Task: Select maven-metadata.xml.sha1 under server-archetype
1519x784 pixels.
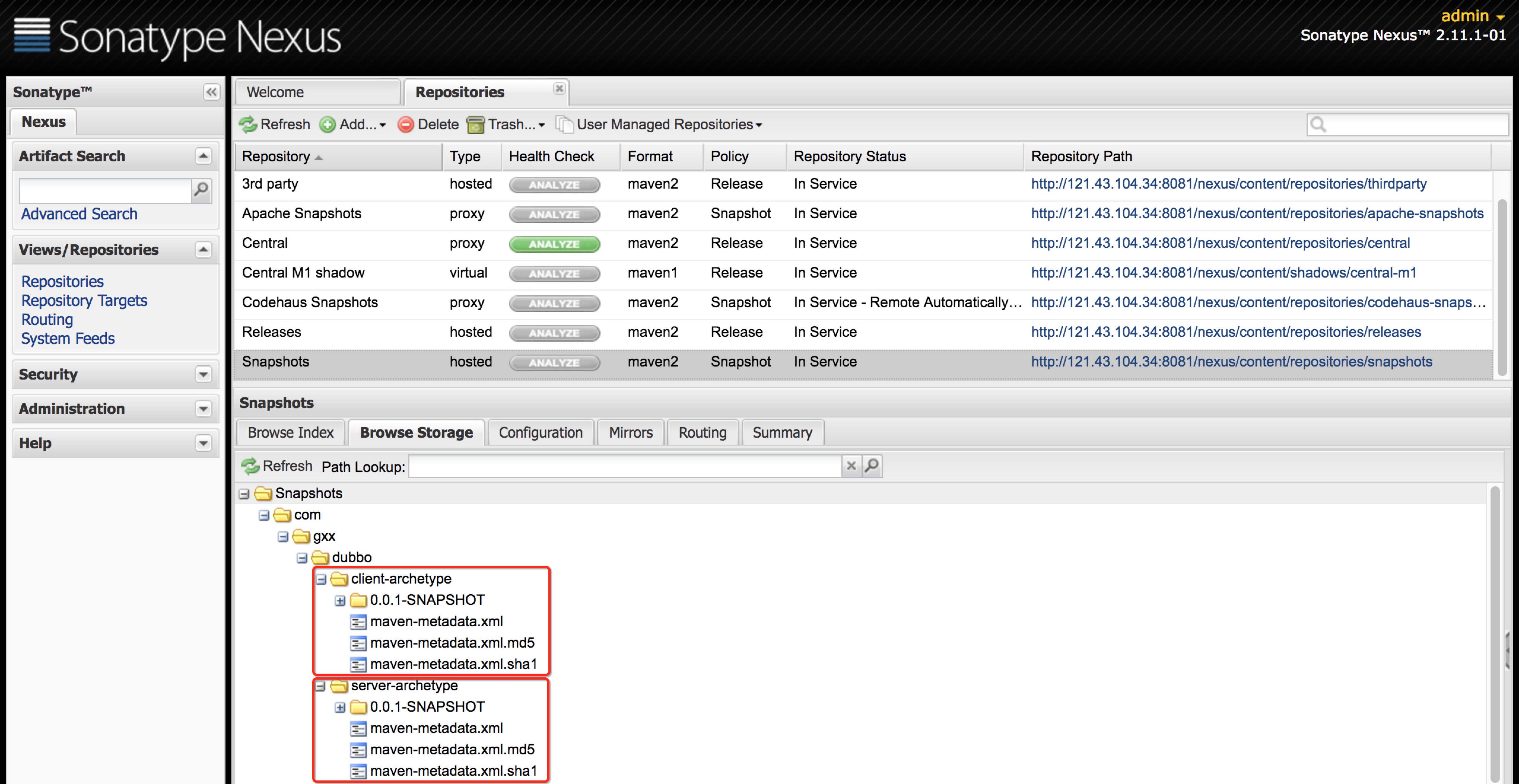Action: (453, 771)
